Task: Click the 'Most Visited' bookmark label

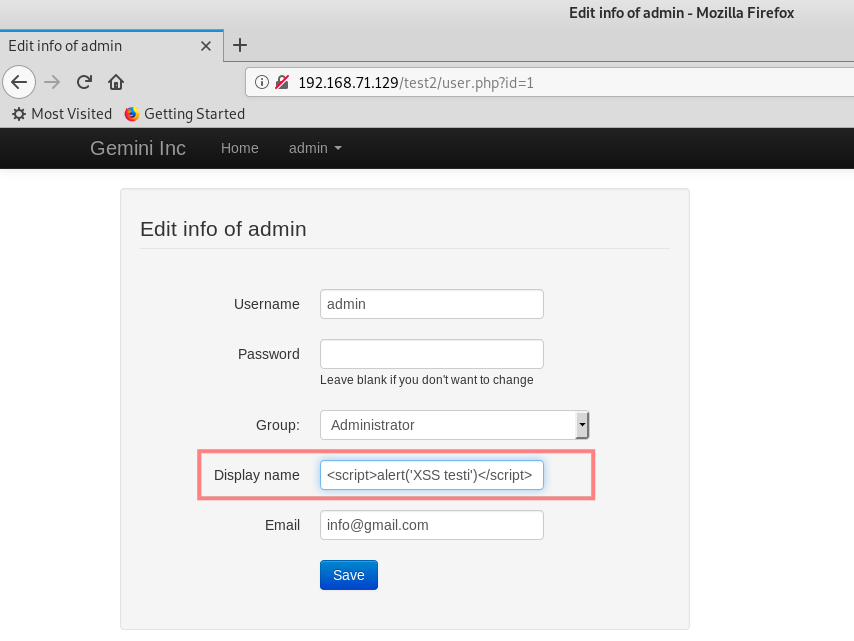Action: [71, 114]
